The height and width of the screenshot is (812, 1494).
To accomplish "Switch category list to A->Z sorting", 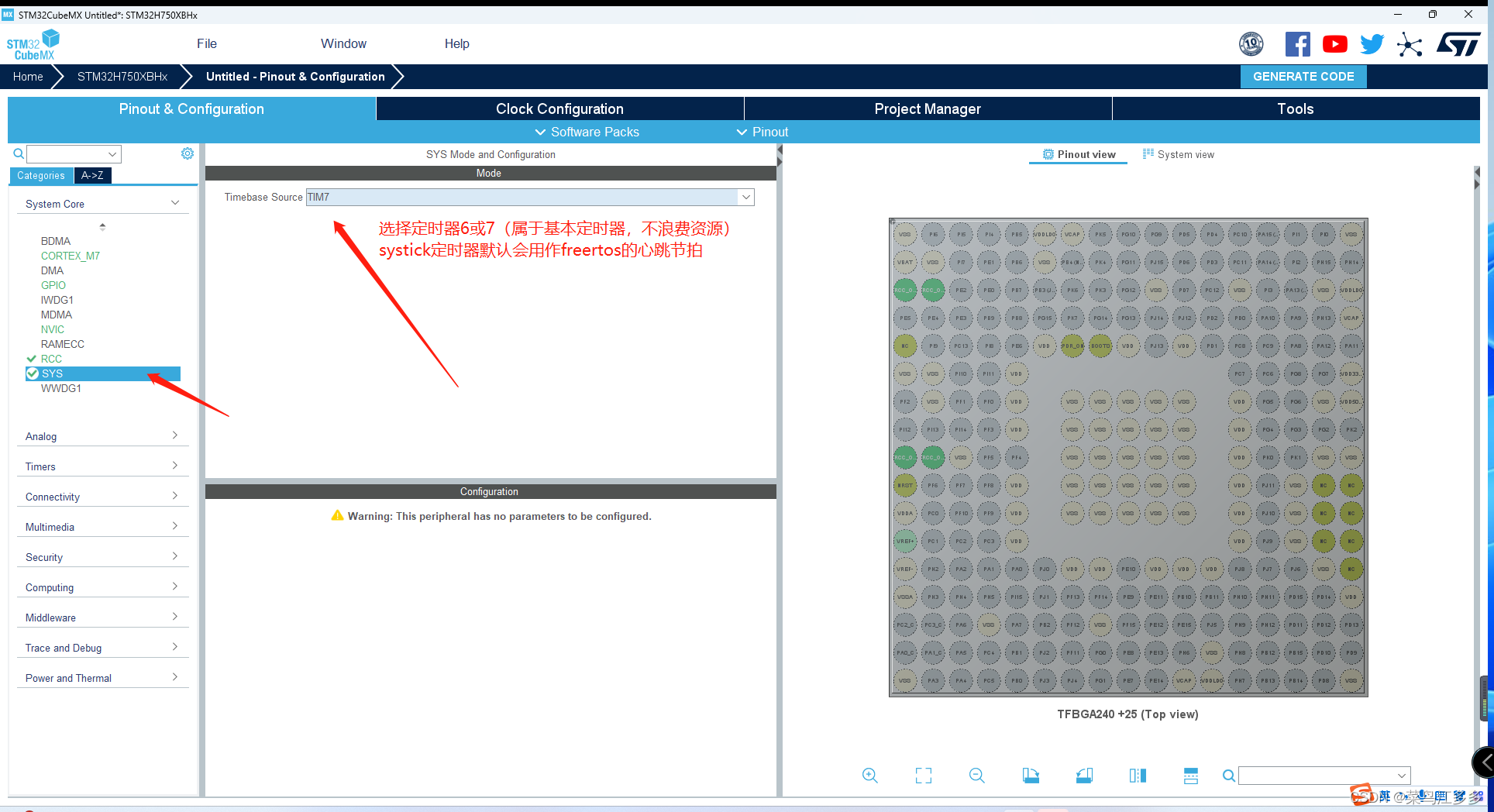I will click(x=92, y=176).
